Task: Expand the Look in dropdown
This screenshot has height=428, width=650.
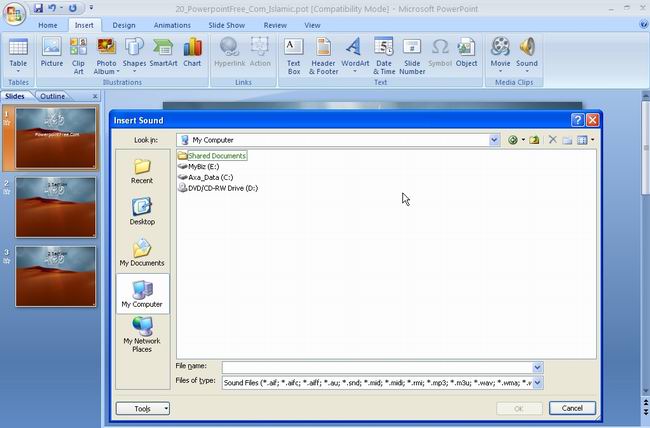Action: [494, 140]
